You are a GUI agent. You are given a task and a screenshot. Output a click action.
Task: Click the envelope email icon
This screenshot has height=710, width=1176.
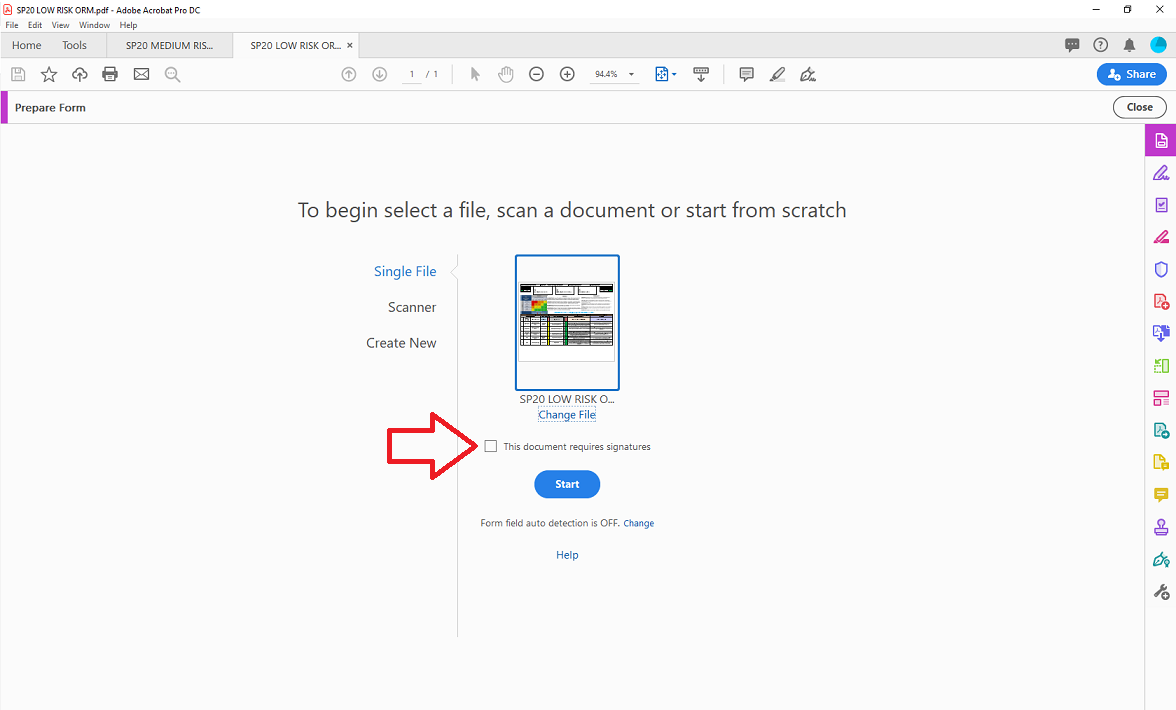tap(141, 74)
